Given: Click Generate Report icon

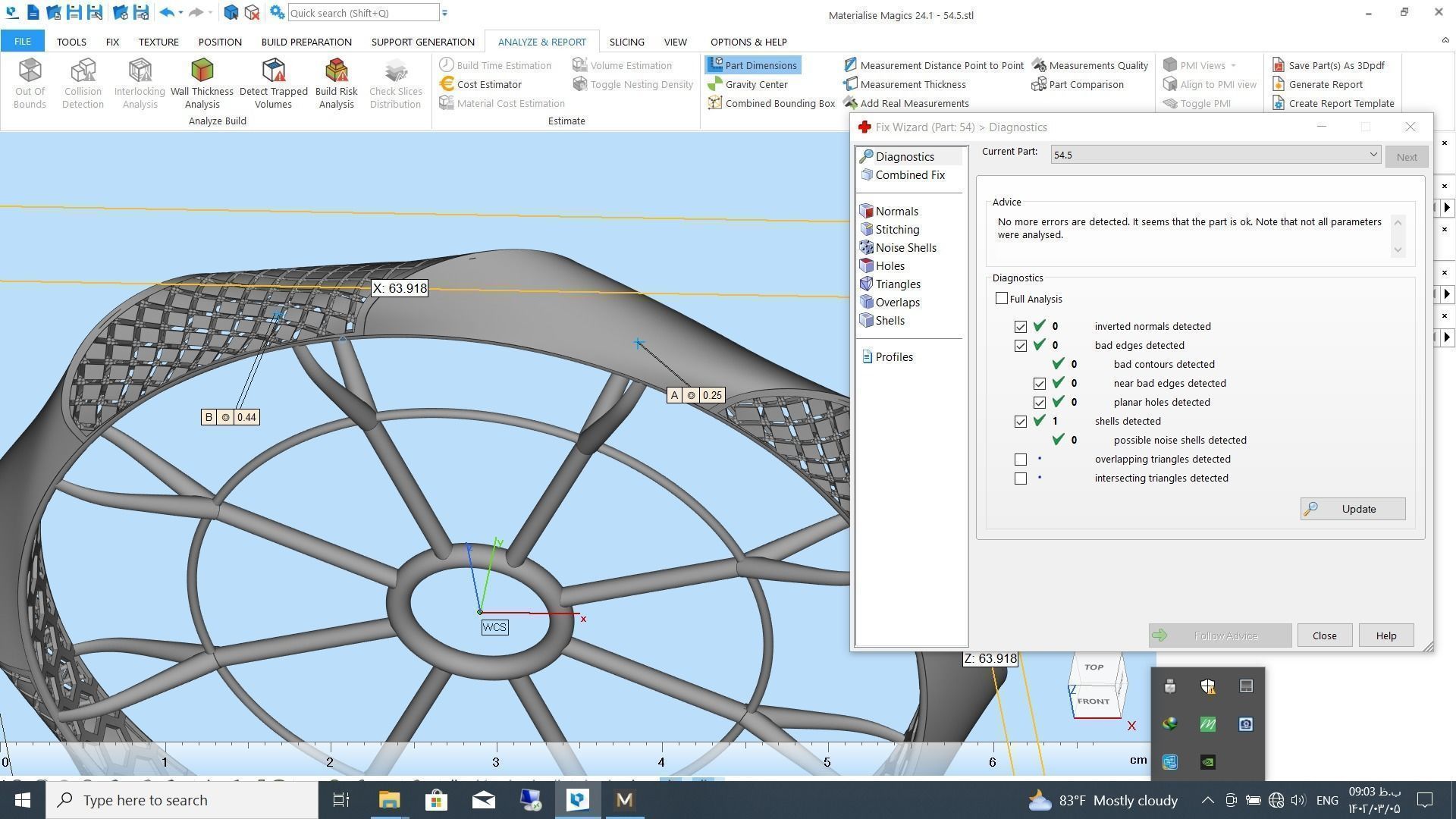Looking at the screenshot, I should [x=1325, y=84].
